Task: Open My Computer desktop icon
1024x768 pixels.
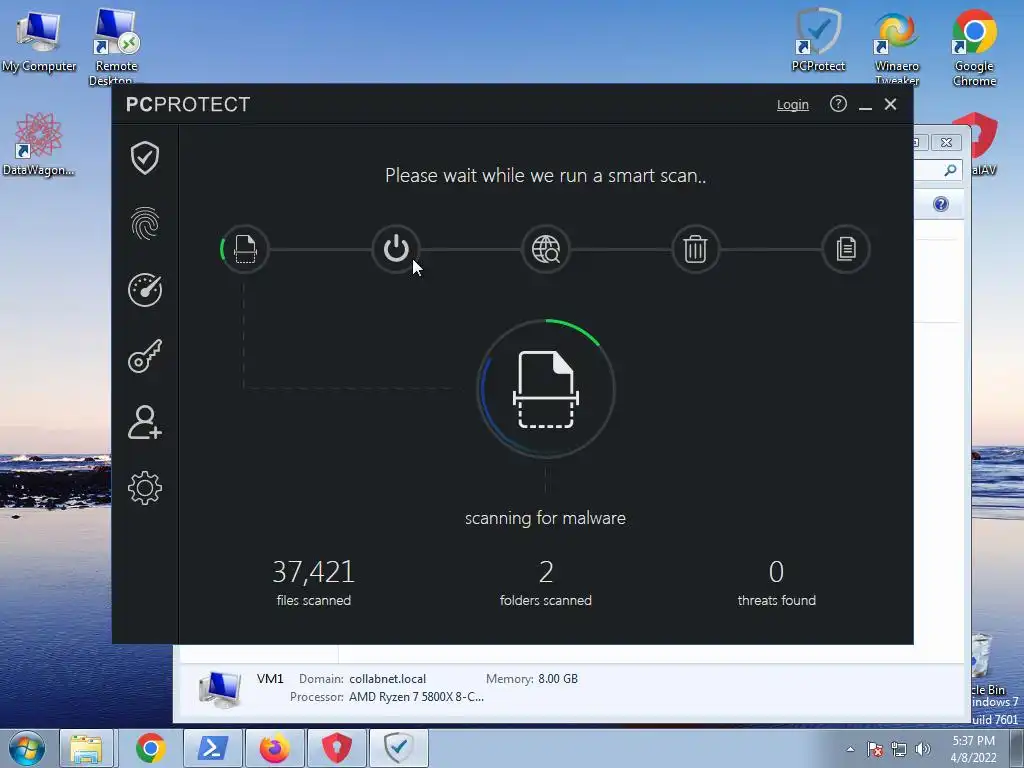Action: click(39, 42)
